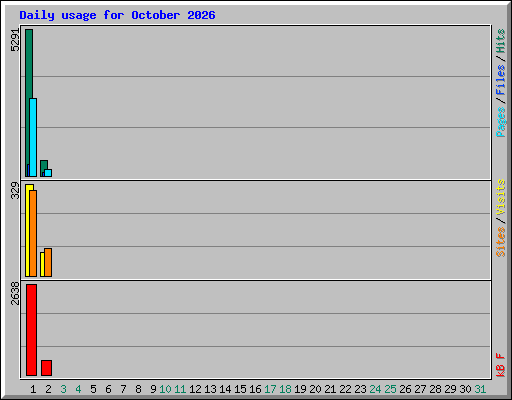Screen dimensions: 512x400
Task: Click day 2 on the x-axis
Action: point(48,389)
